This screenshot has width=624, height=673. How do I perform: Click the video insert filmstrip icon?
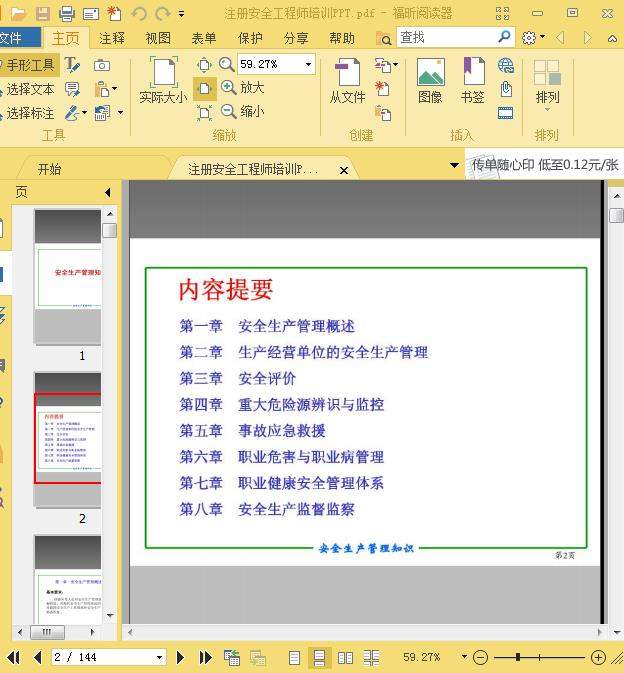pyautogui.click(x=506, y=113)
